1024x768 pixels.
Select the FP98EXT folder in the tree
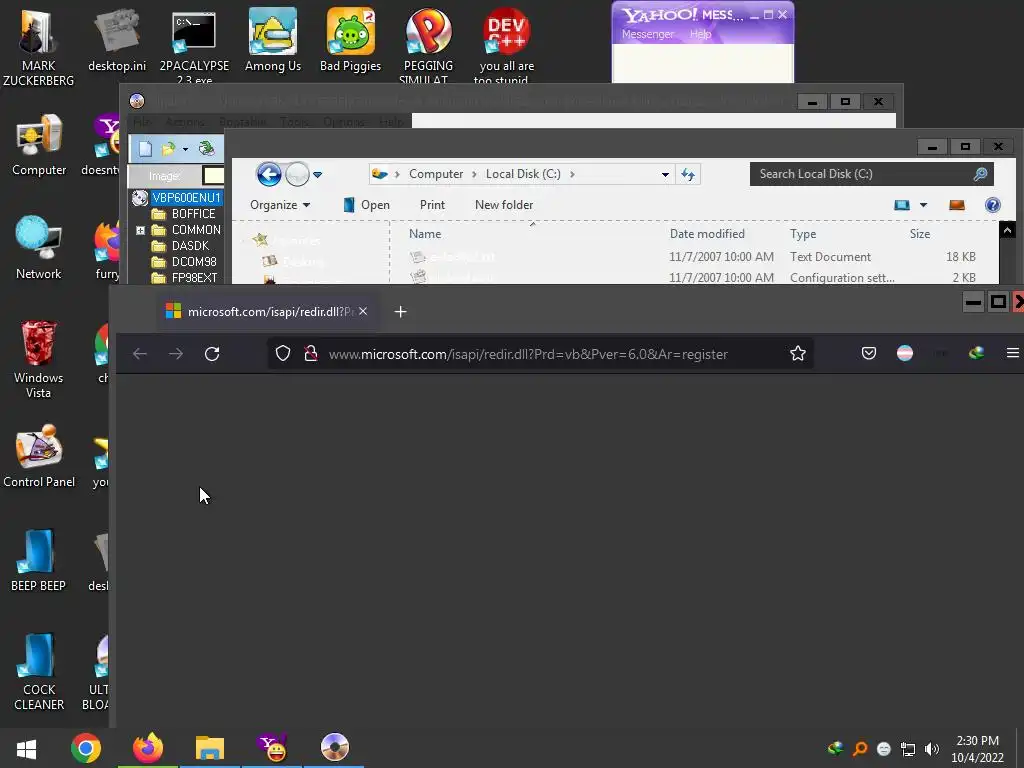pos(194,278)
